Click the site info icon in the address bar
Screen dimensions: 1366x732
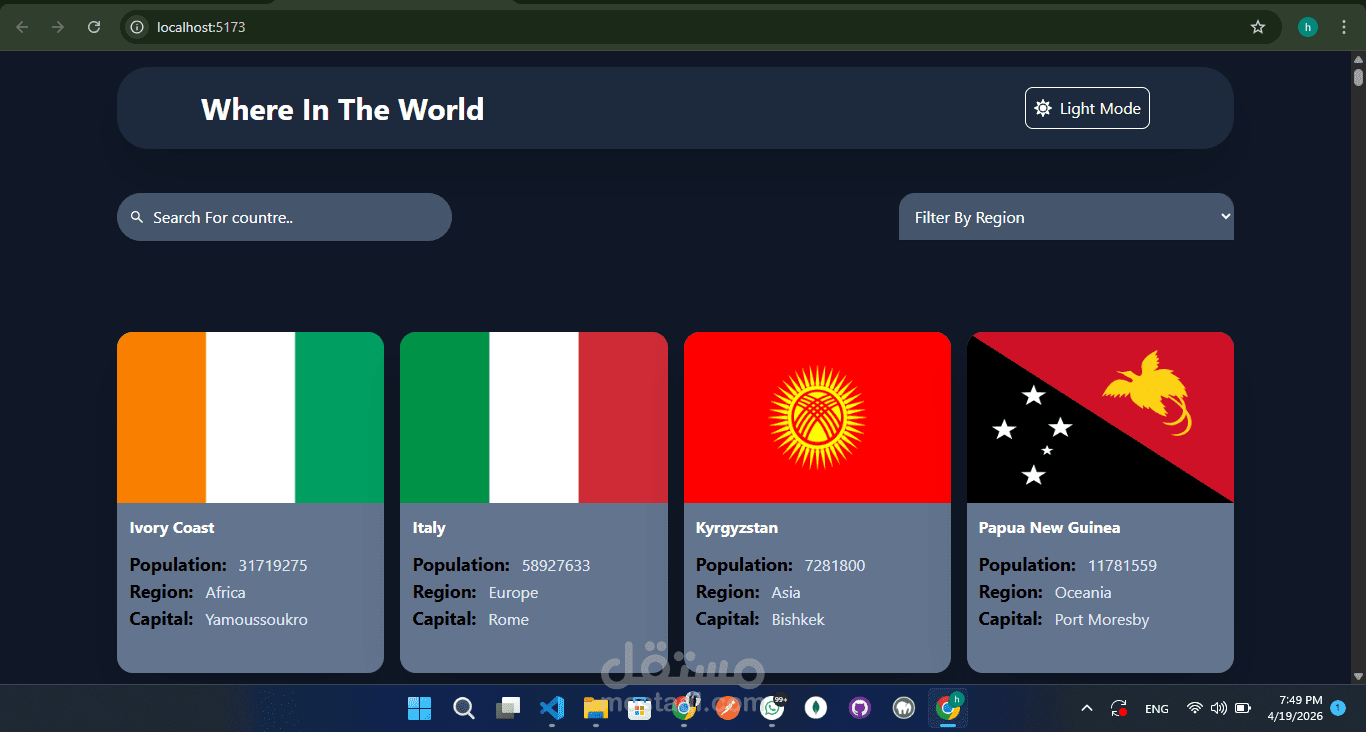(135, 27)
